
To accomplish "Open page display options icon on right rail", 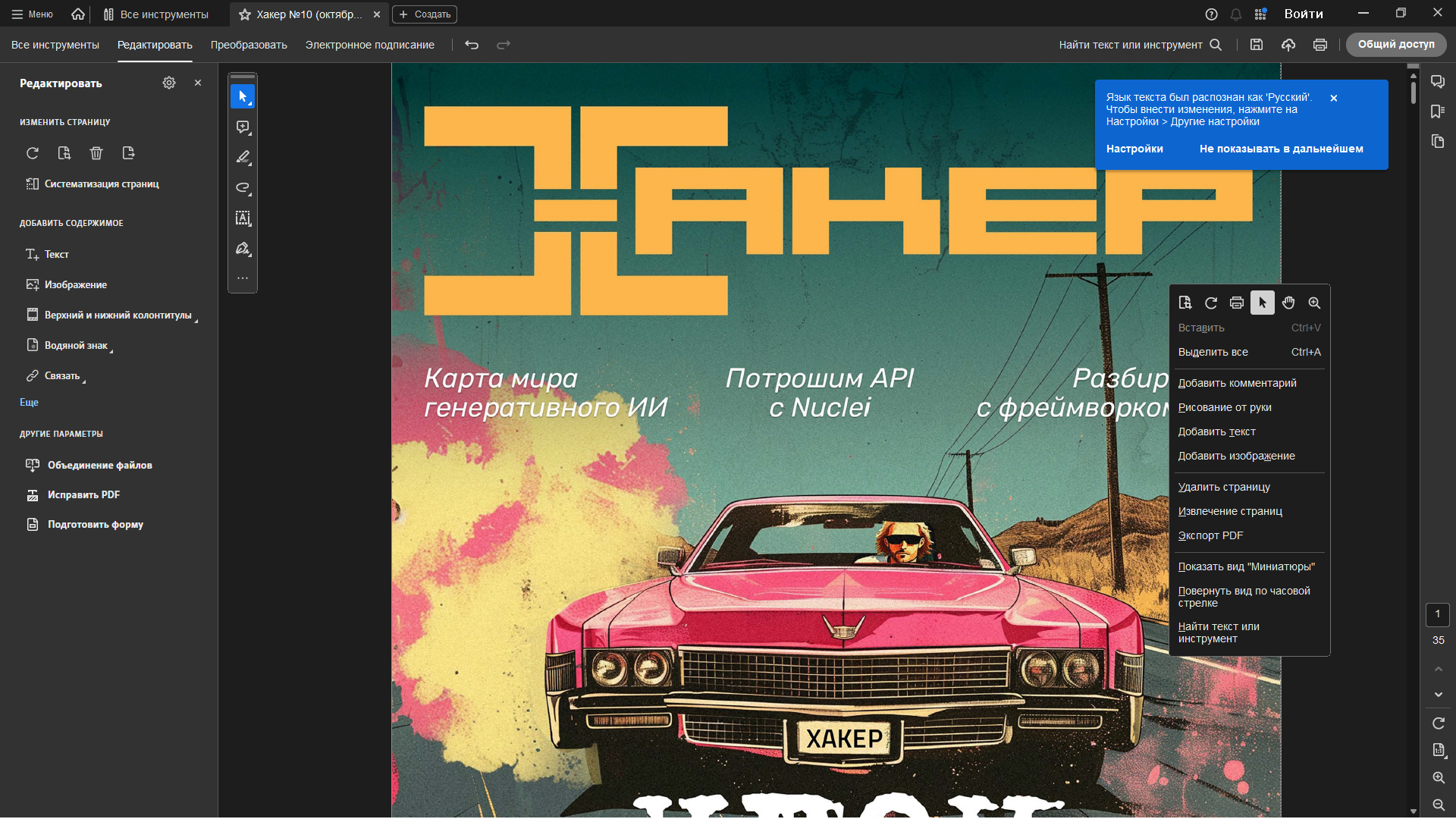I will (x=1439, y=750).
